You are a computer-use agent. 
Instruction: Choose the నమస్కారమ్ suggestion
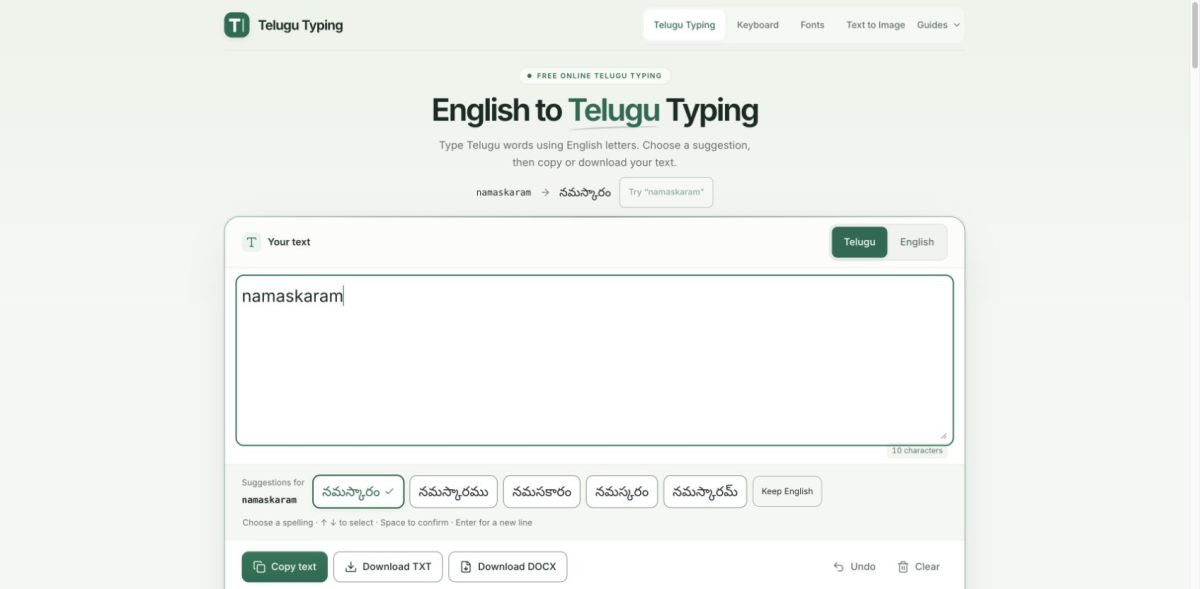tap(705, 491)
